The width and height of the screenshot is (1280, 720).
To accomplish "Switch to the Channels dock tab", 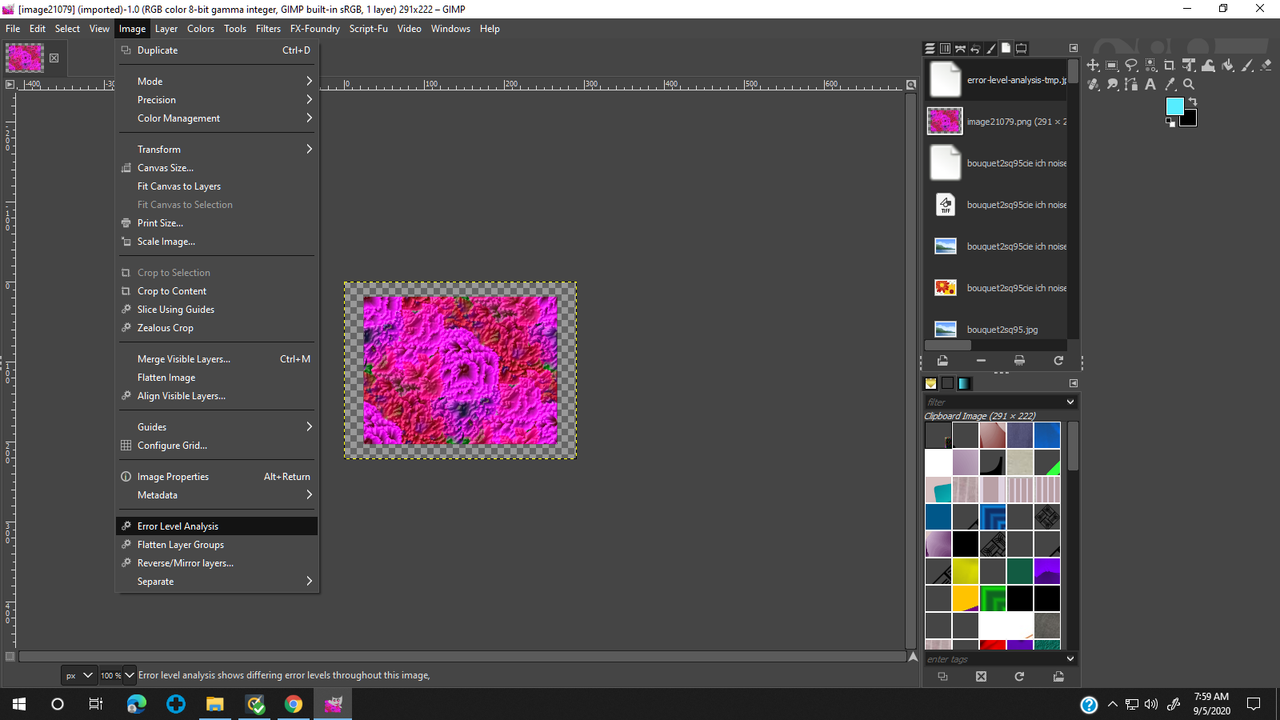I will (945, 48).
